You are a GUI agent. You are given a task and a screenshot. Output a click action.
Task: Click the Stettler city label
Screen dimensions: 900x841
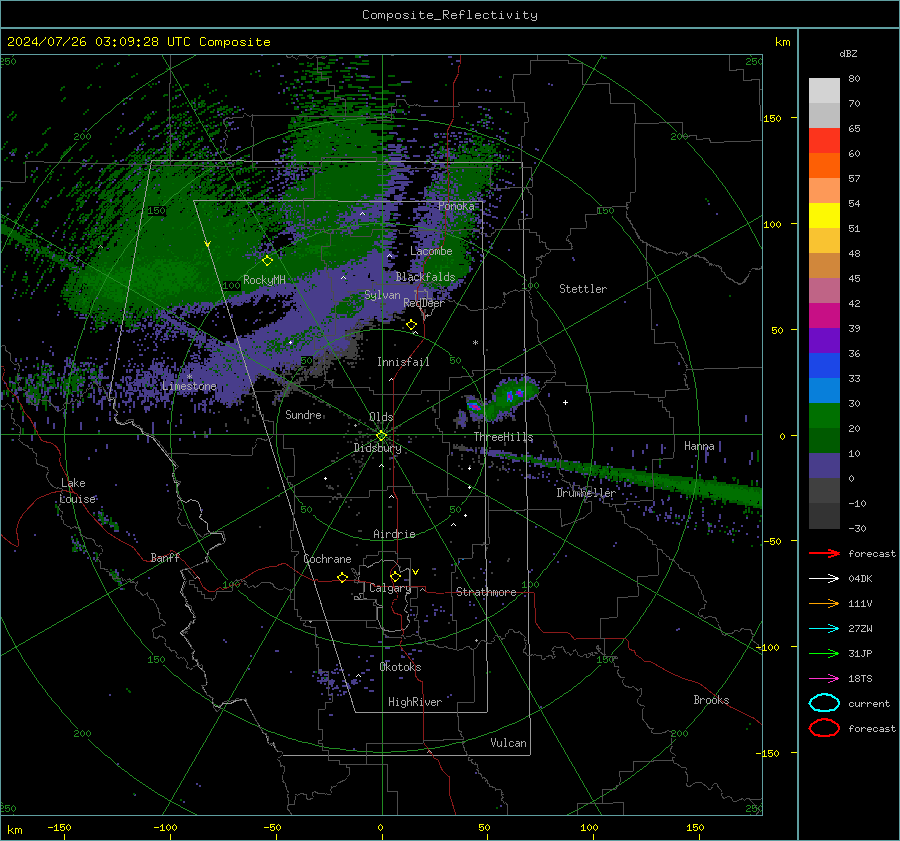point(583,289)
